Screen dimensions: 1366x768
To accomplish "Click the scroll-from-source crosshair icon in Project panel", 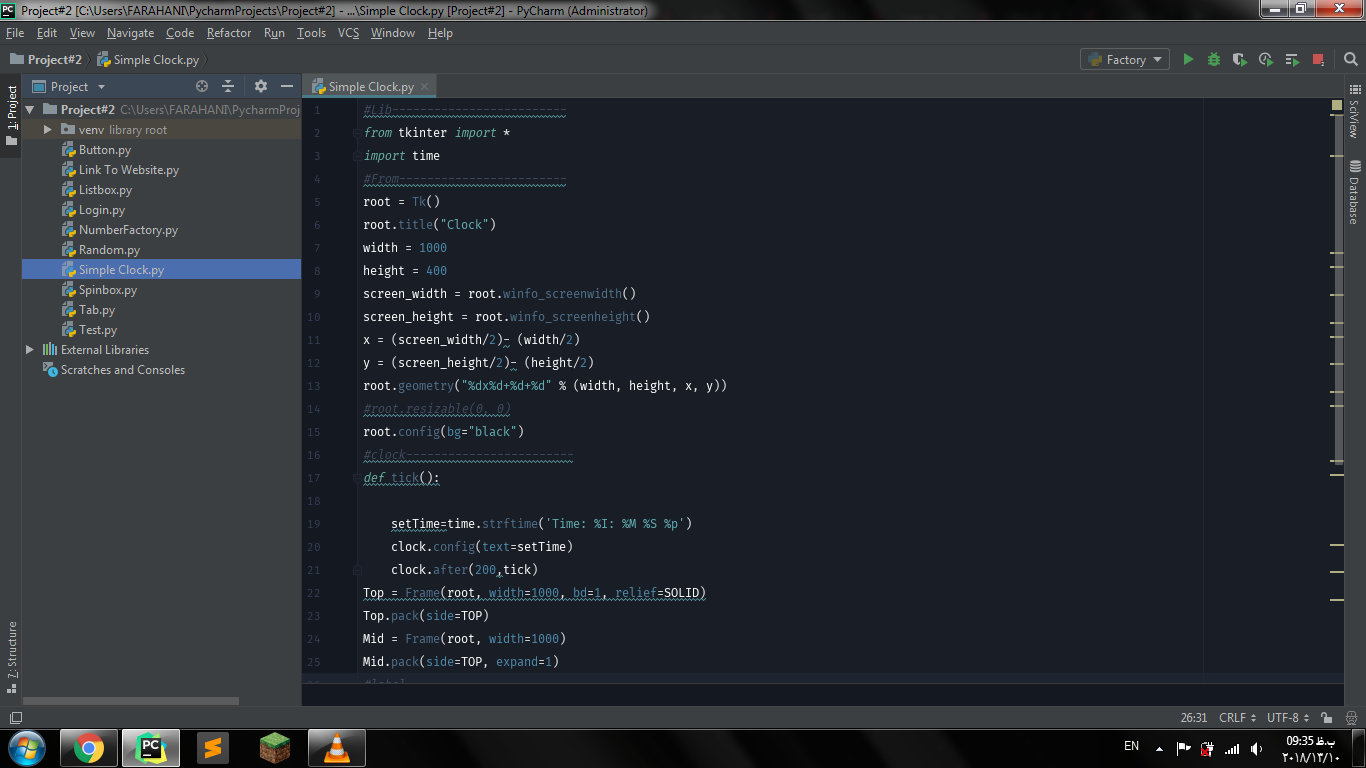I will (202, 87).
